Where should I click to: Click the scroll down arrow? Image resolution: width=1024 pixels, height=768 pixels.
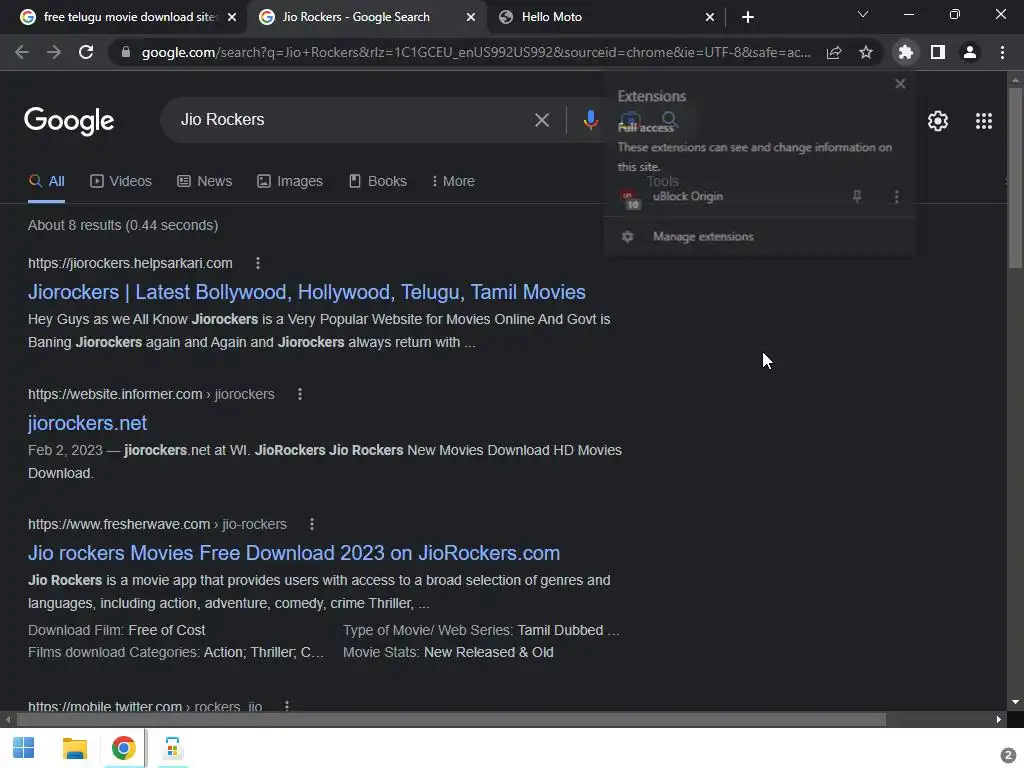click(1015, 702)
